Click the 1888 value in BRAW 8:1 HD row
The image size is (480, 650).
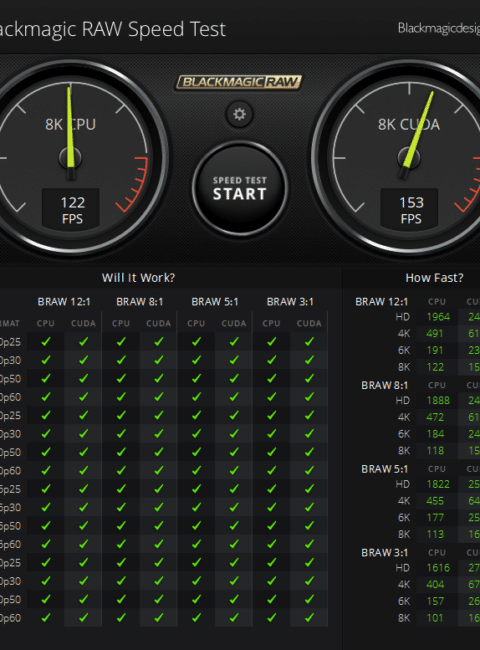(x=438, y=400)
